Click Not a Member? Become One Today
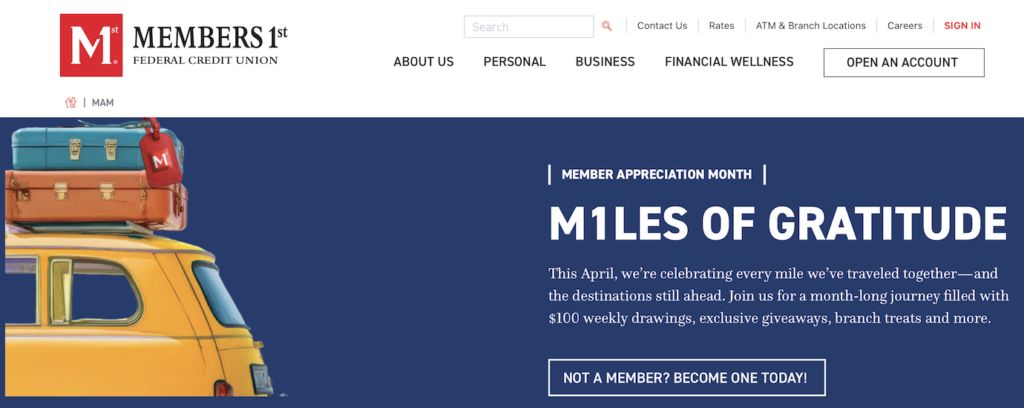Viewport: 1024px width, 408px height. coord(686,378)
